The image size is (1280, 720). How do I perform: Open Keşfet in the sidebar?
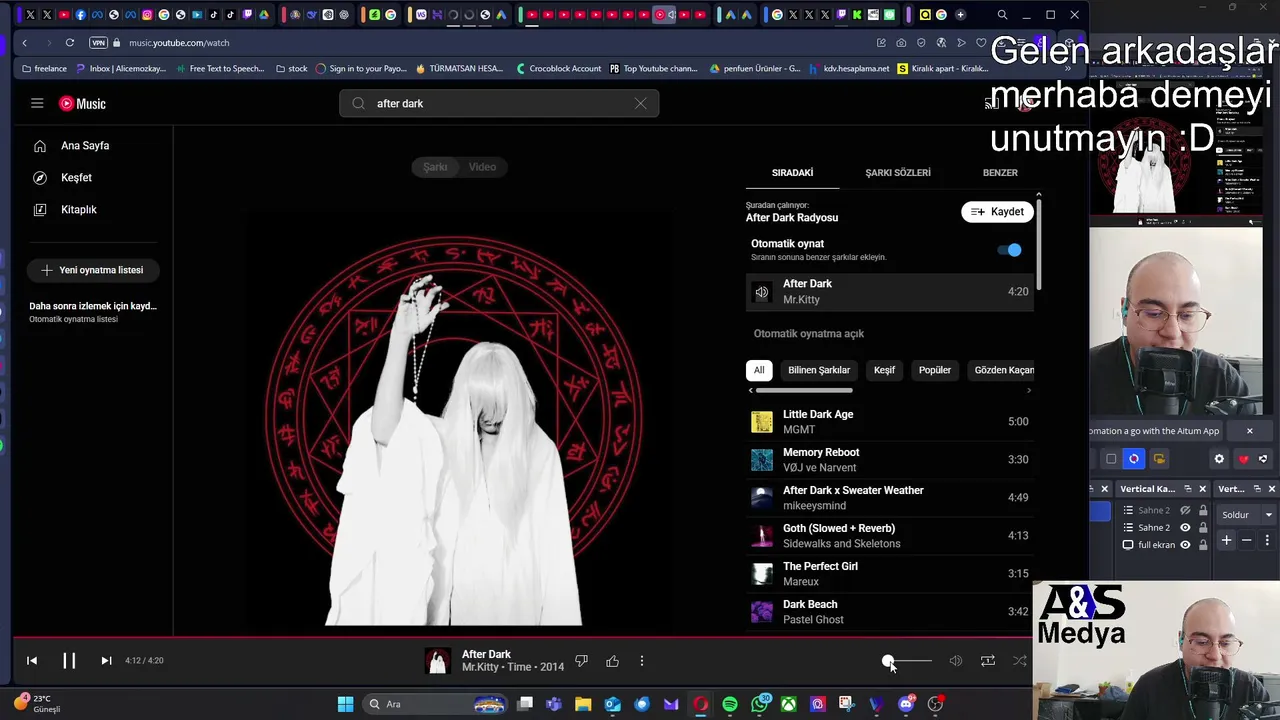[x=76, y=178]
